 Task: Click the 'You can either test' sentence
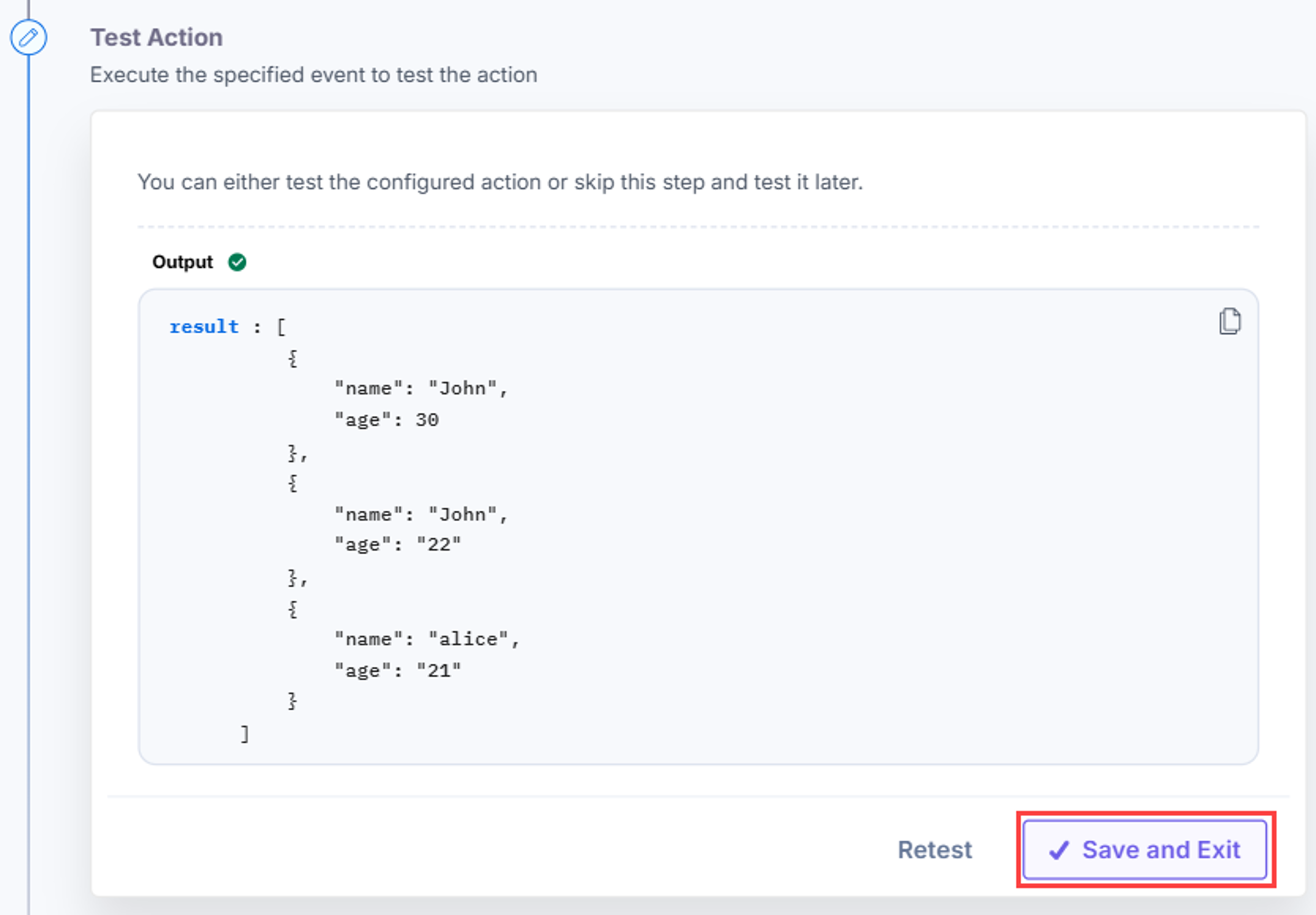(500, 182)
